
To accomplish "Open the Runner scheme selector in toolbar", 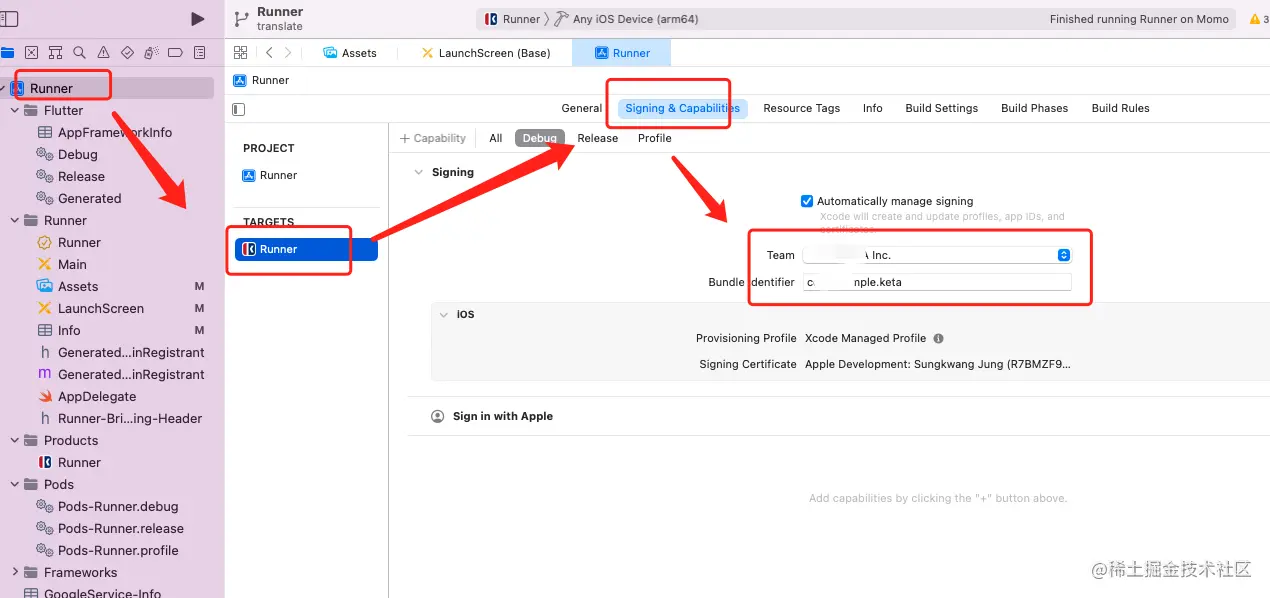I will [x=512, y=19].
